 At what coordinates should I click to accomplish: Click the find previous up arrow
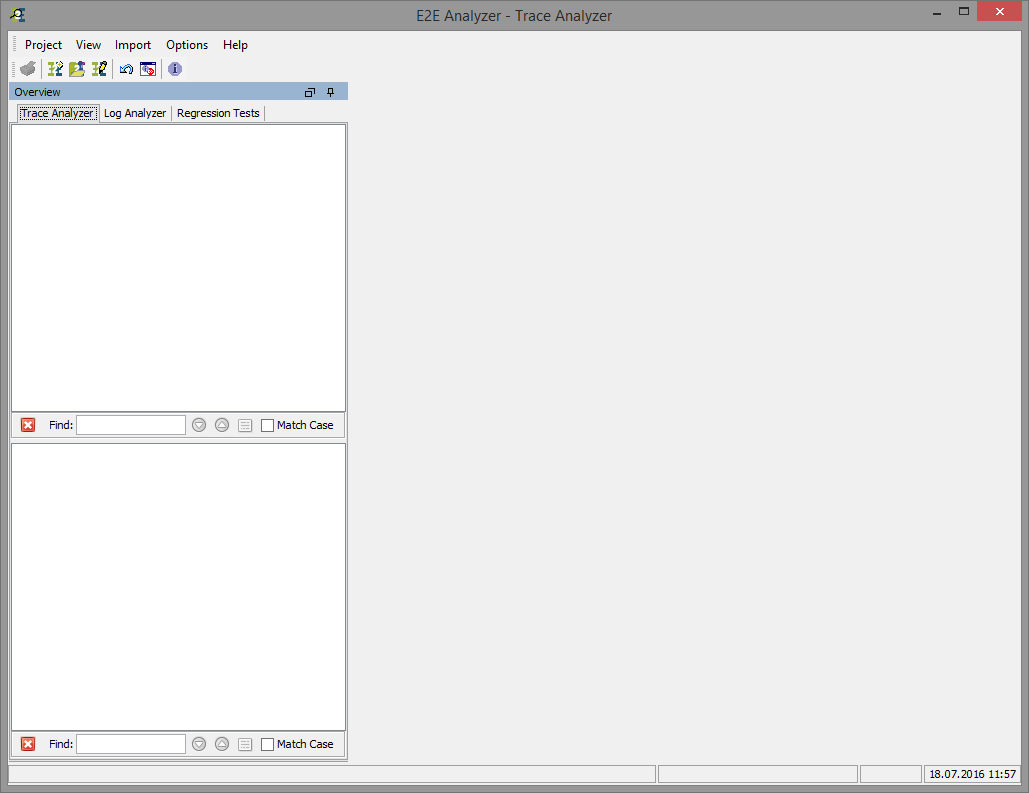(221, 424)
